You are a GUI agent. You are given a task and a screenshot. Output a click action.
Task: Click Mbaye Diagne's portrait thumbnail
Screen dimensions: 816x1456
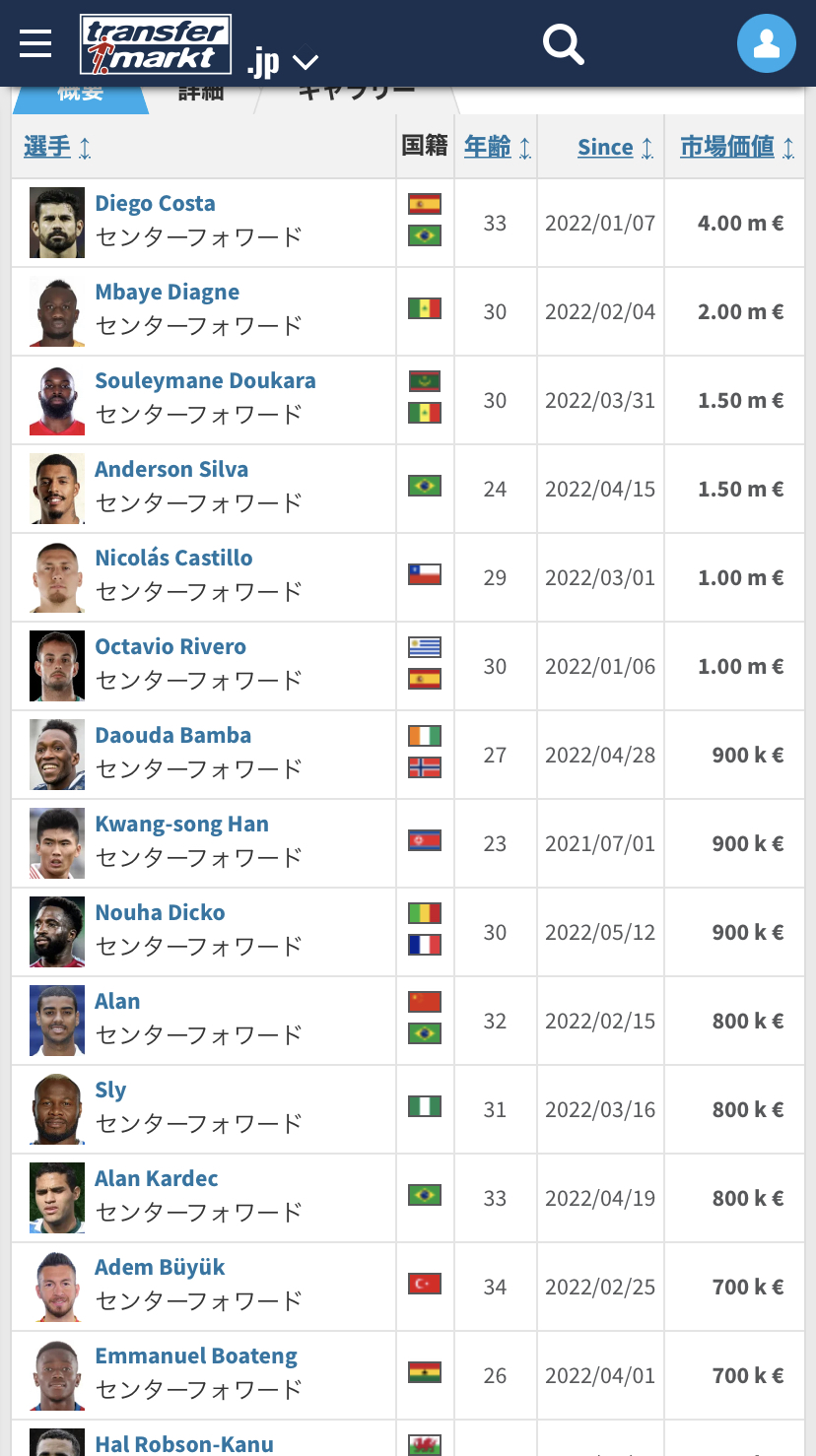(x=57, y=311)
